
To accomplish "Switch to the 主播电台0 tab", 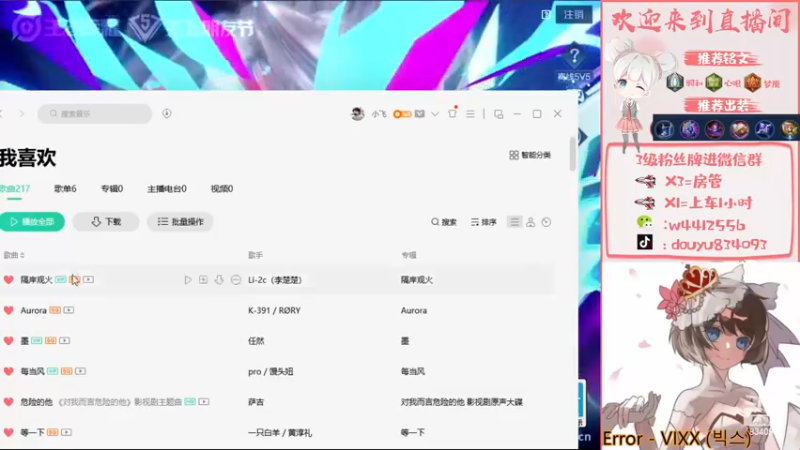I will click(167, 189).
